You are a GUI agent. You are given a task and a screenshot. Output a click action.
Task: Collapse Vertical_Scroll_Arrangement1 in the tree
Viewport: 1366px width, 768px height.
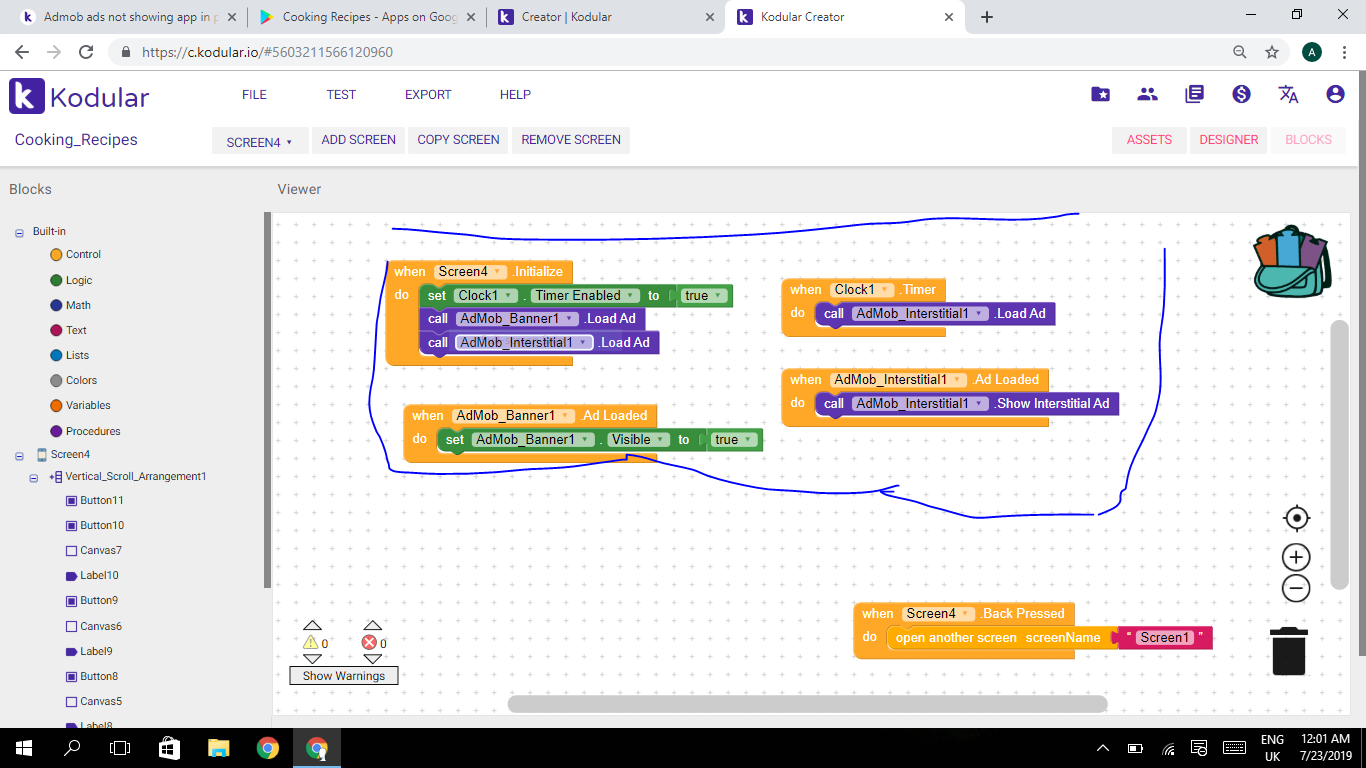point(34,478)
